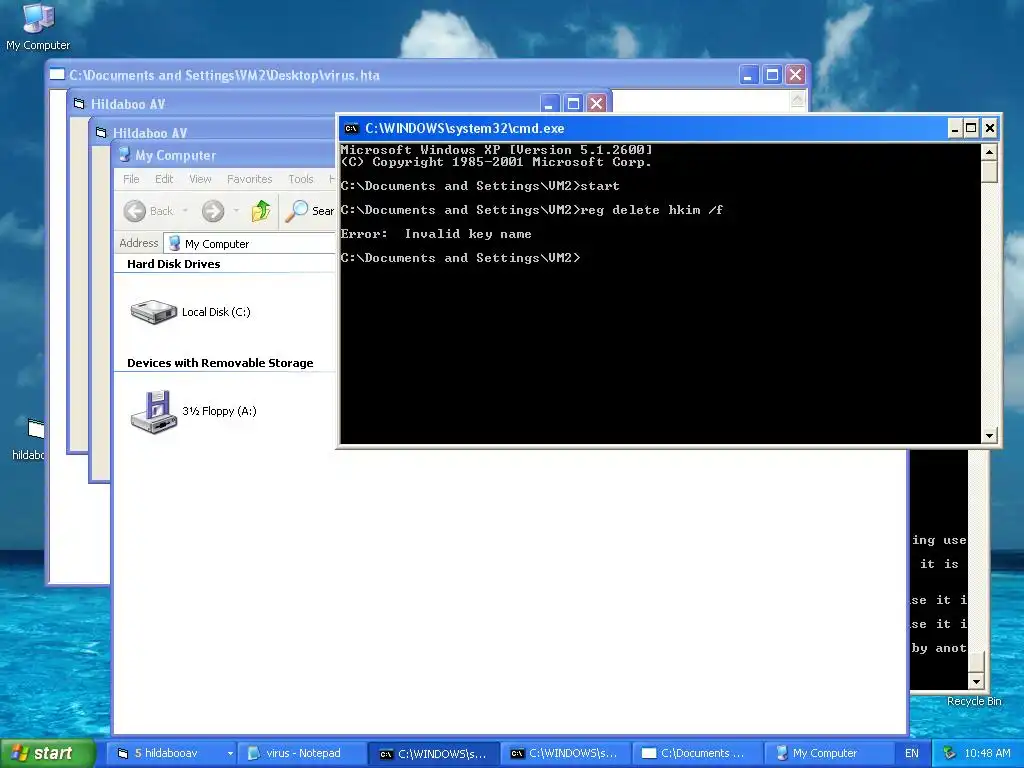This screenshot has width=1024, height=768.
Task: Minimize the virus.hta window
Action: coord(748,75)
